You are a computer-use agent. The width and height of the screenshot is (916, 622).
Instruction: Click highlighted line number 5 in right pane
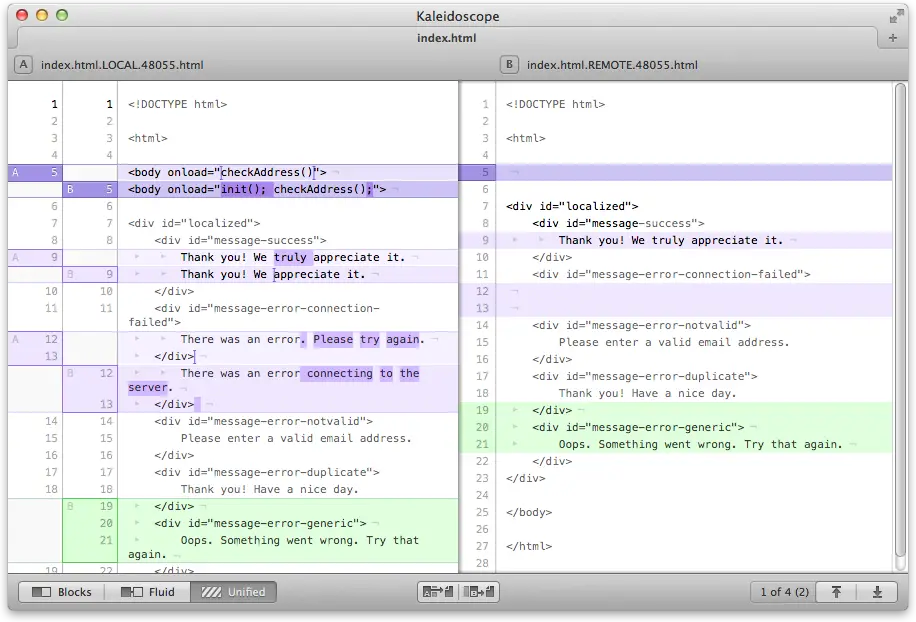click(x=484, y=172)
